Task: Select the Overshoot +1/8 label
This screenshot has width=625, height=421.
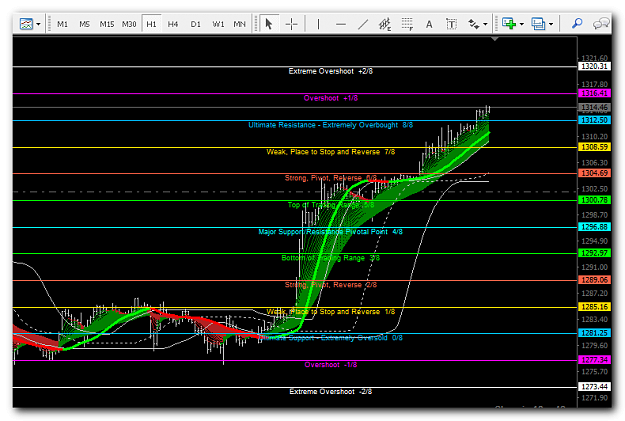Action: pos(330,98)
